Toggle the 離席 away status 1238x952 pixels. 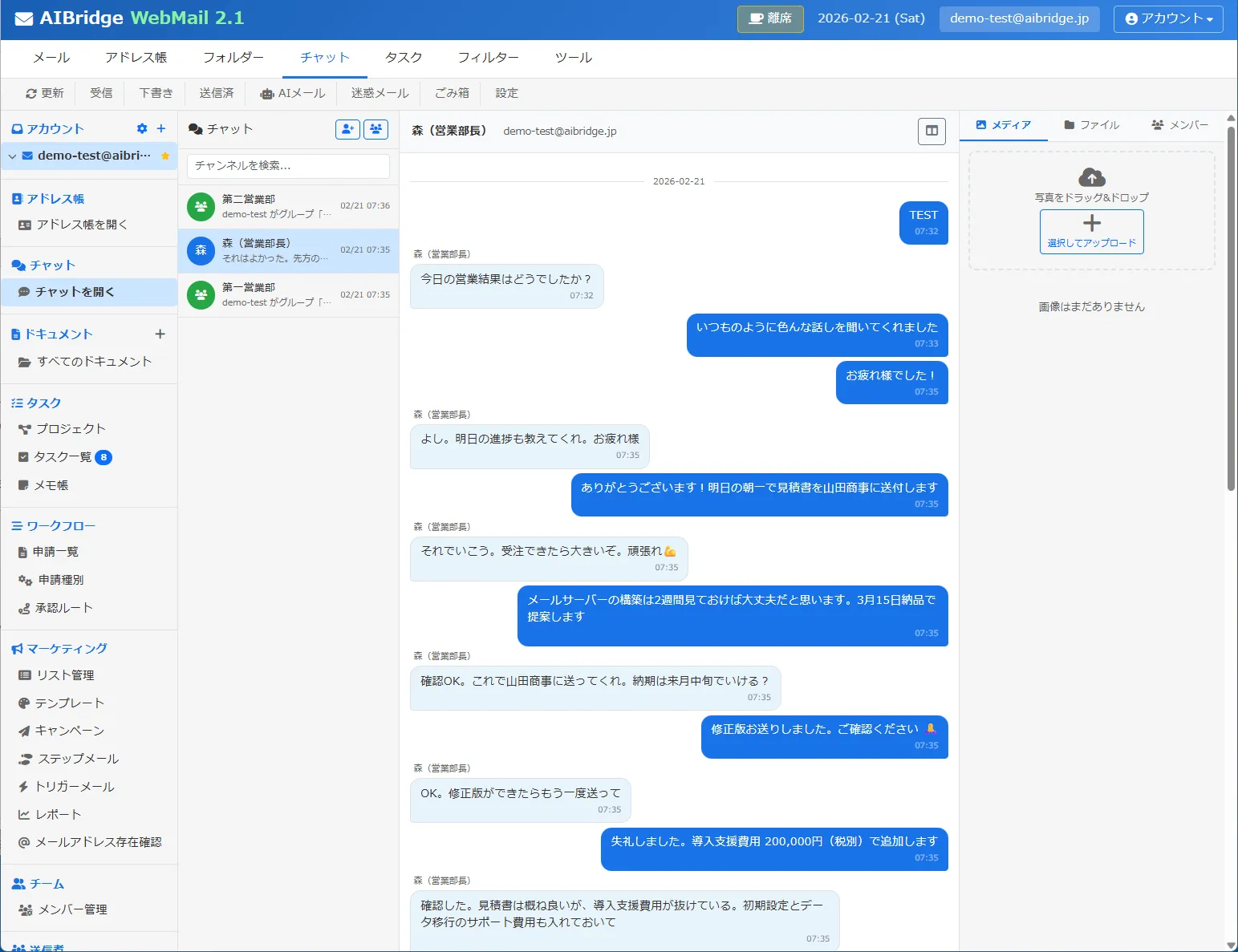pyautogui.click(x=769, y=18)
